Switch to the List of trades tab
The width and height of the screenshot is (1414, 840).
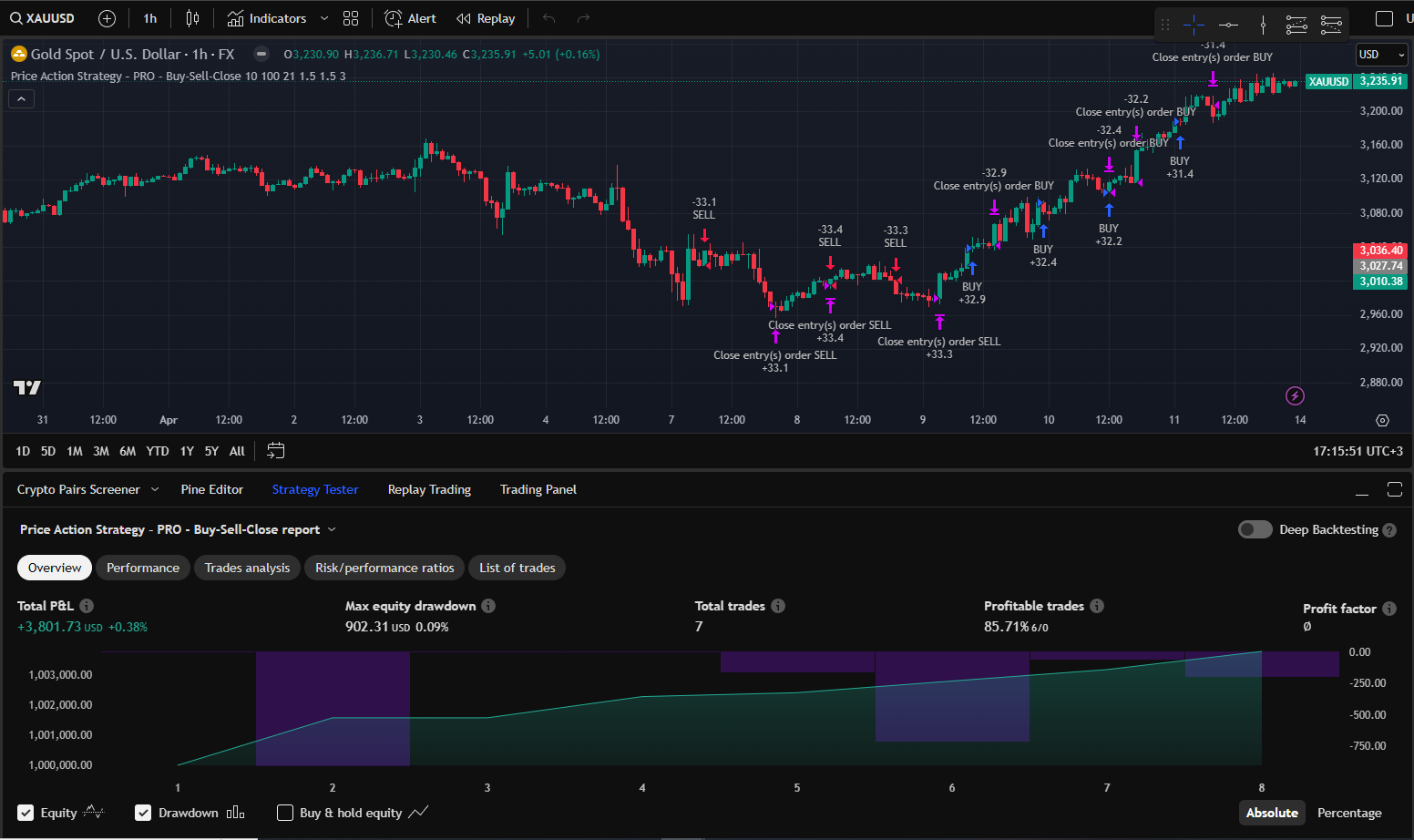517,568
